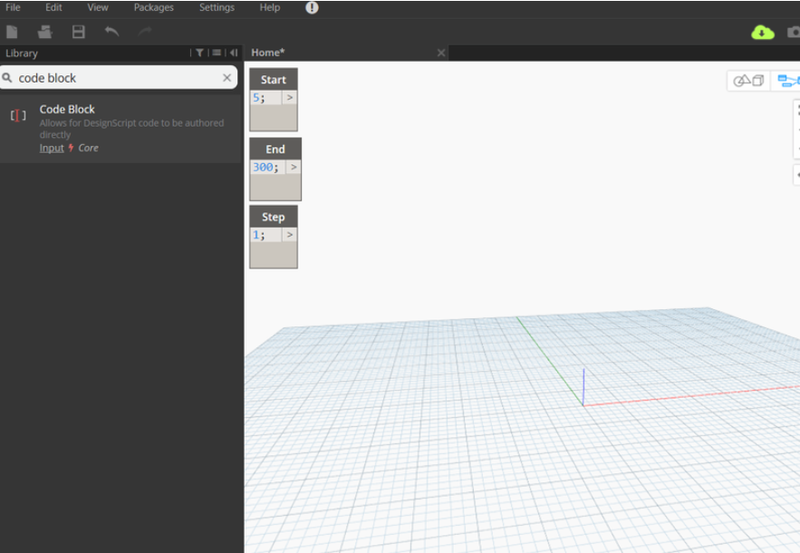
Task: Click the library filter funnel icon
Action: click(x=199, y=53)
